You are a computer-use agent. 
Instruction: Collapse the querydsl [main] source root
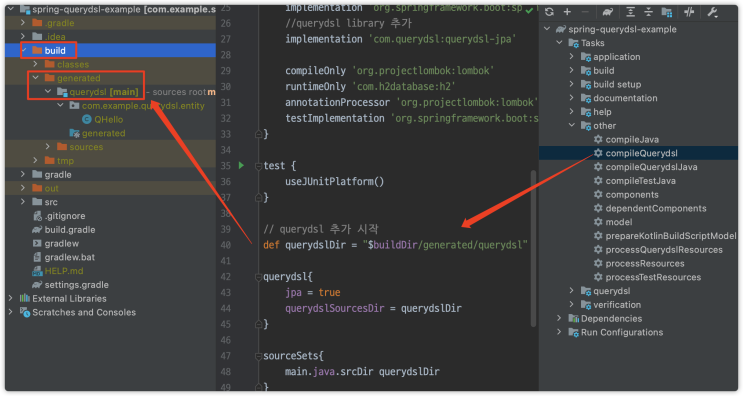47,91
